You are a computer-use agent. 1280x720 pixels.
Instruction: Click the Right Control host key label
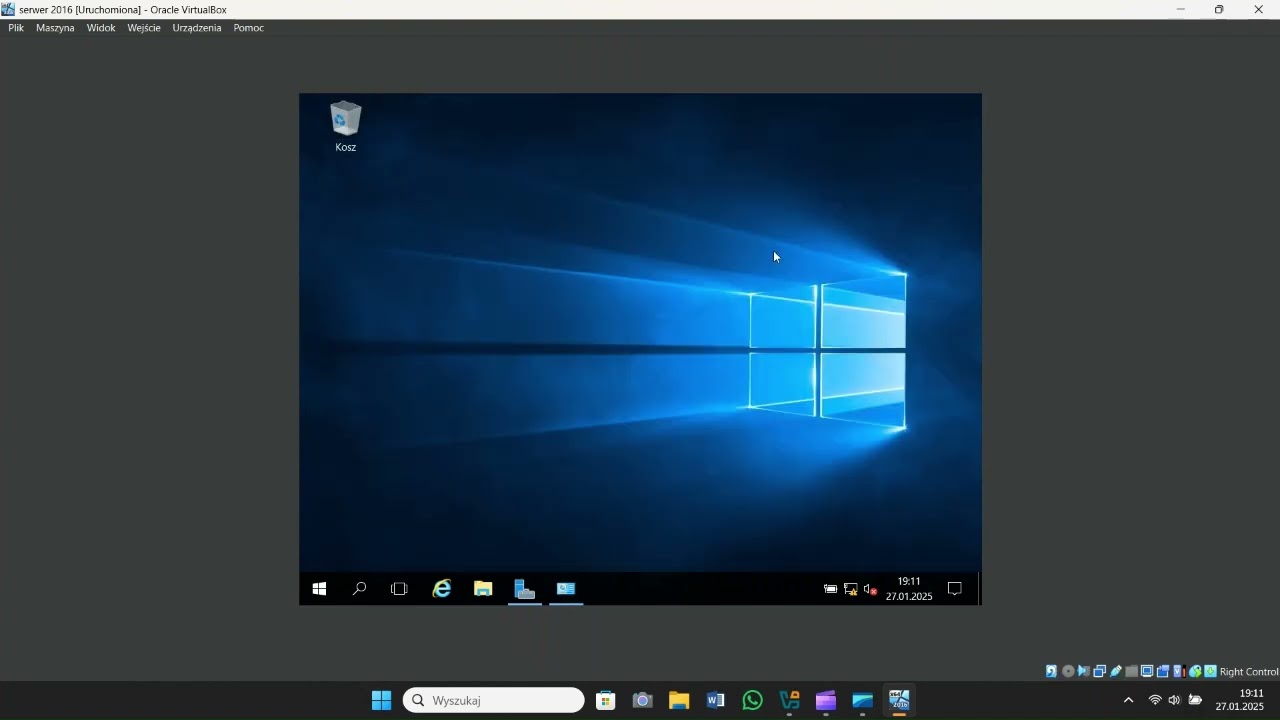[x=1249, y=672]
